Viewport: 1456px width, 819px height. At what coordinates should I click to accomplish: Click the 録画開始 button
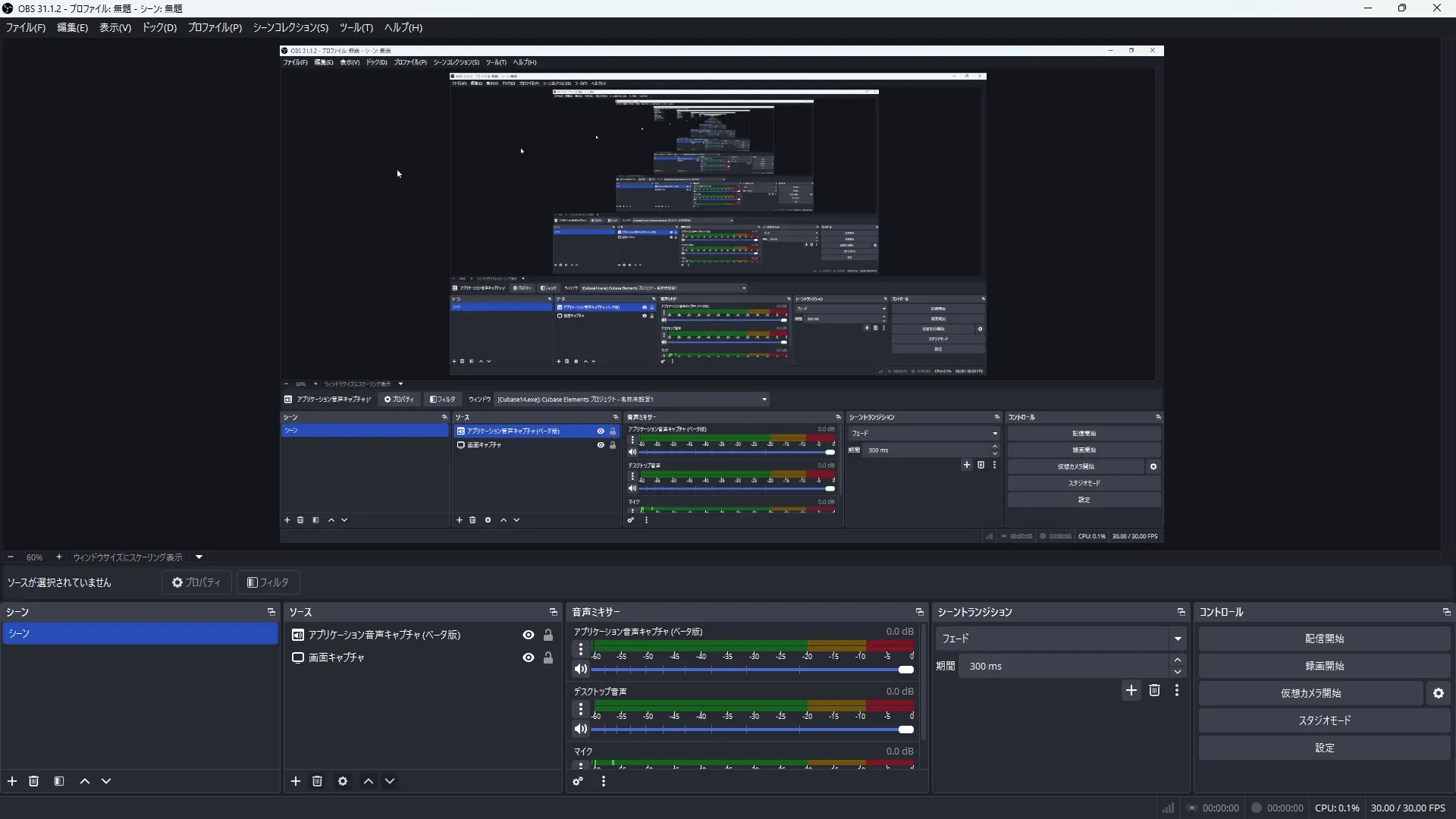click(1324, 666)
